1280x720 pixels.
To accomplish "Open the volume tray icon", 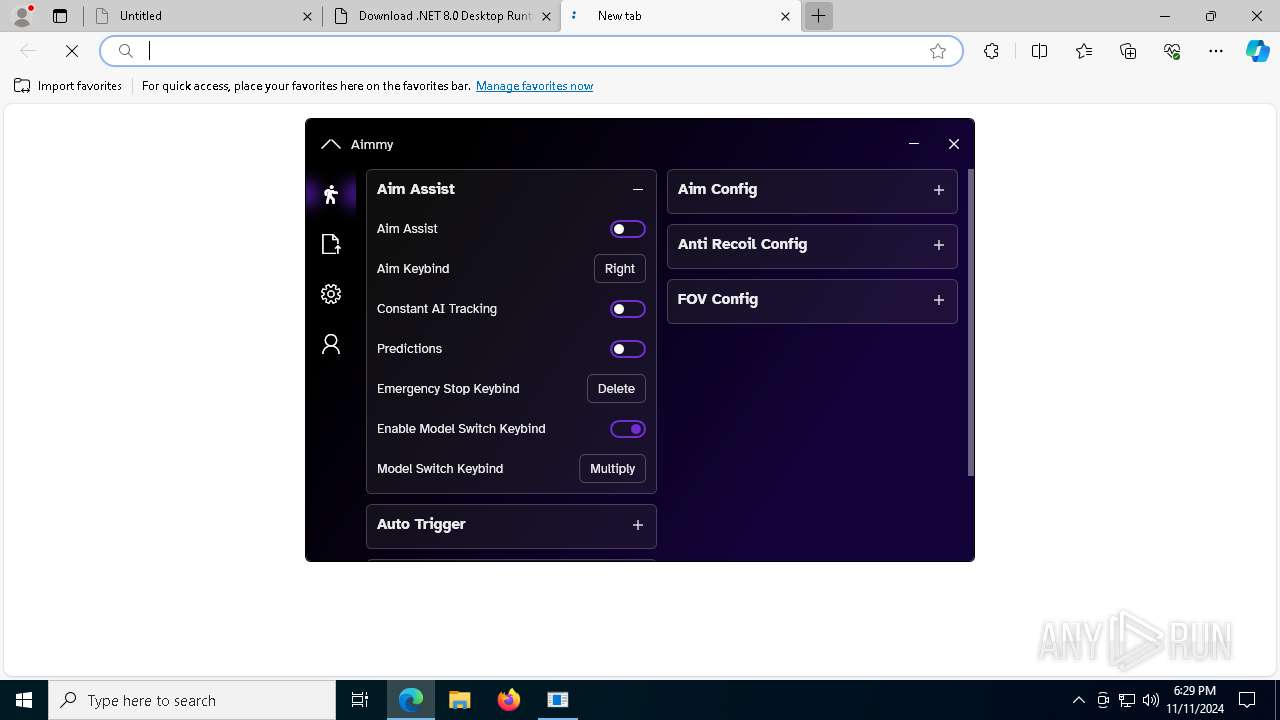I will (x=1151, y=700).
